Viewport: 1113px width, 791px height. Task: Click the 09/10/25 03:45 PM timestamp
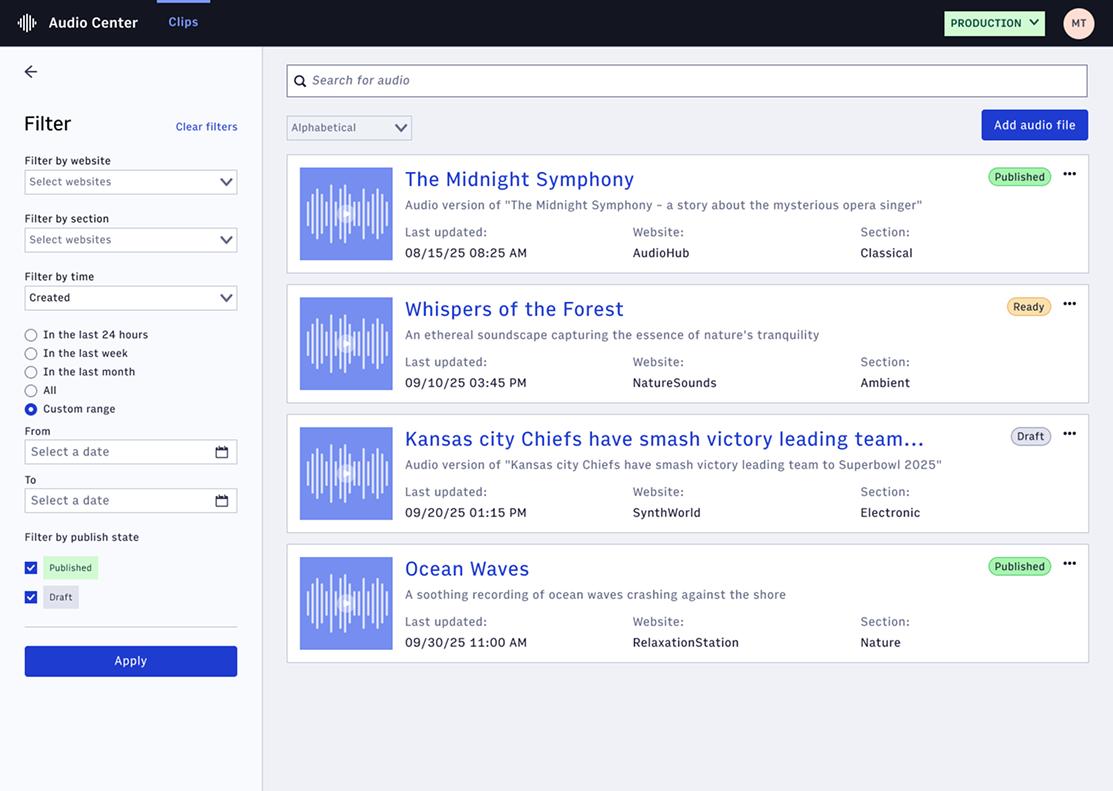466,383
